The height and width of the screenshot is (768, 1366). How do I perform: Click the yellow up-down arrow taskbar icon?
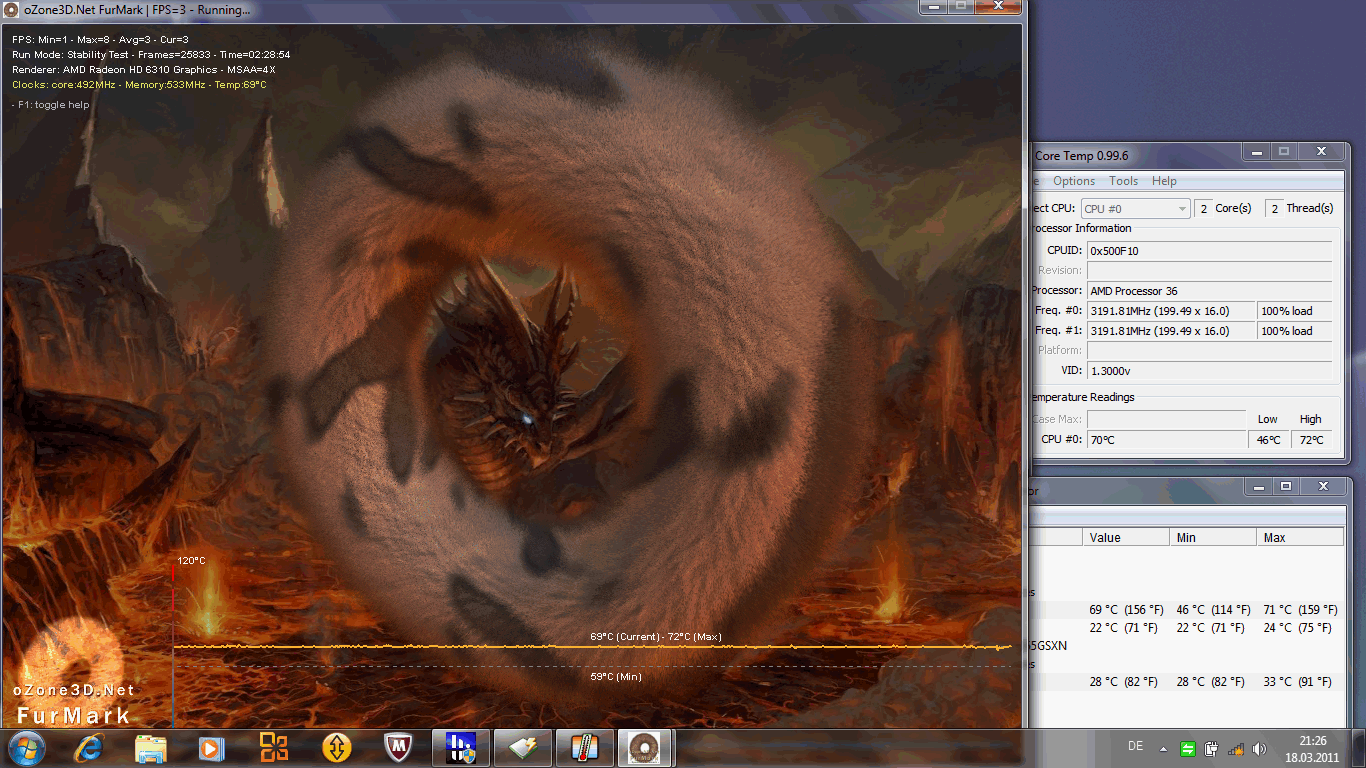[x=337, y=748]
